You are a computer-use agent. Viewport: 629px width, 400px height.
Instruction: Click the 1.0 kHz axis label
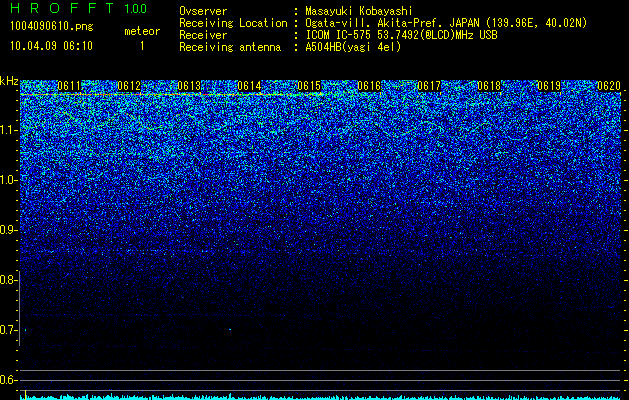pos(8,180)
